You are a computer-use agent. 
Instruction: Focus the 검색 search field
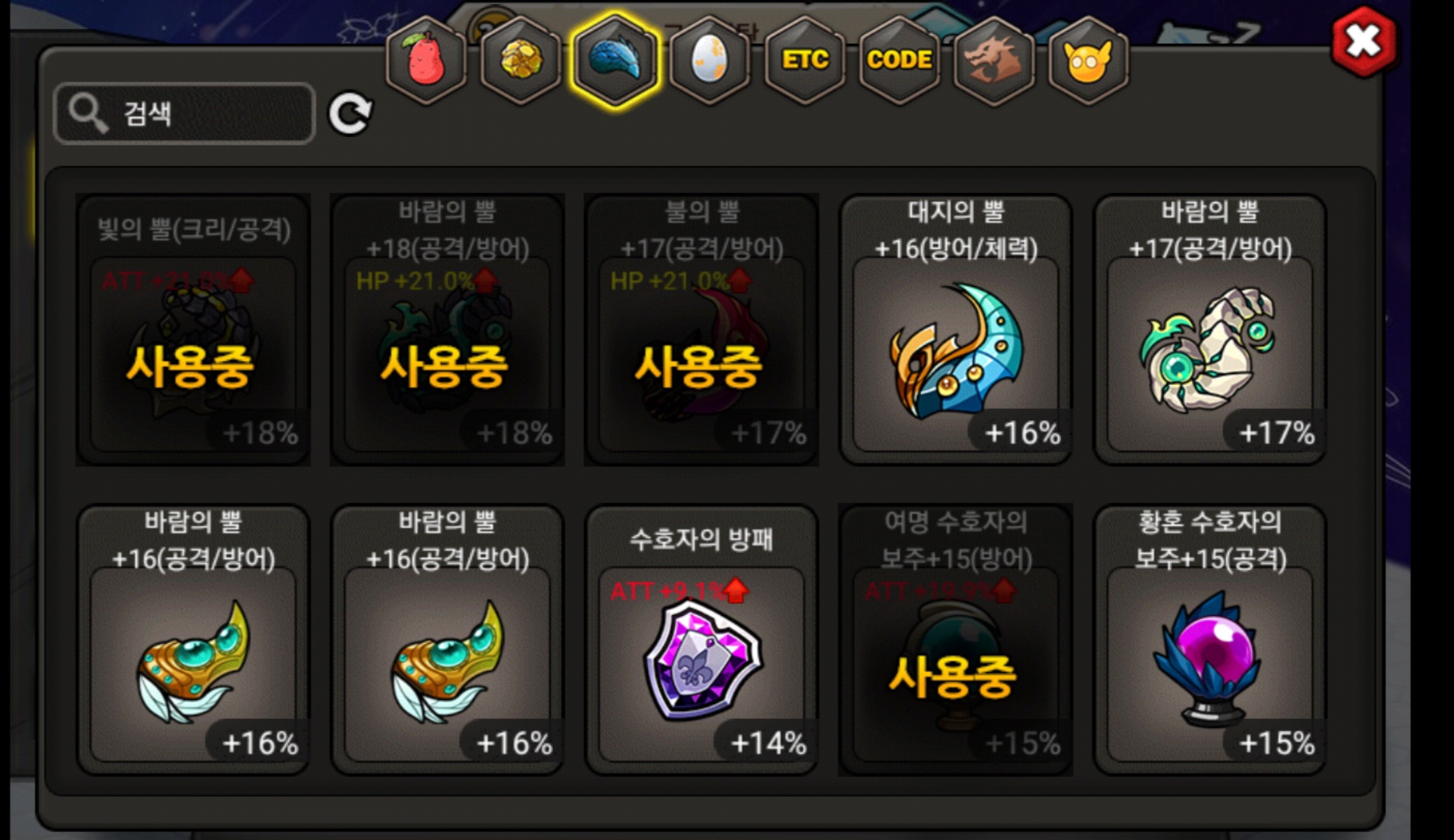tap(184, 114)
